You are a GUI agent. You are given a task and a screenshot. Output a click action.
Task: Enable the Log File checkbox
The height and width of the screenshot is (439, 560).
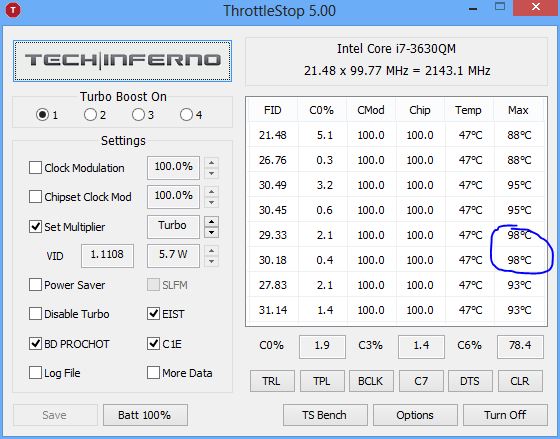coord(35,373)
